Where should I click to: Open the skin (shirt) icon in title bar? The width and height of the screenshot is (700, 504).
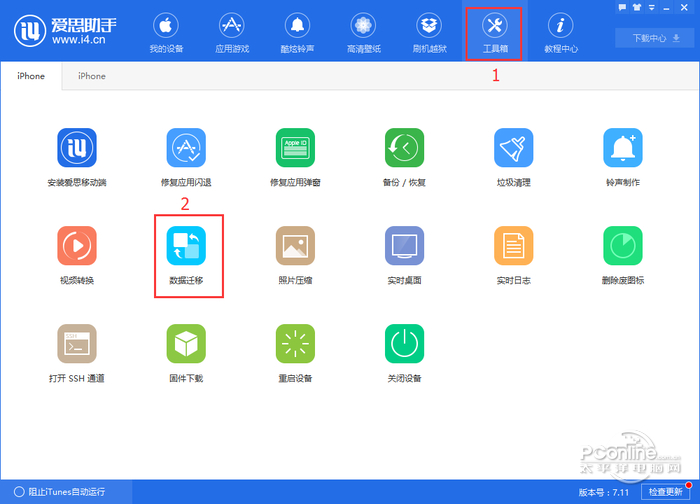point(637,7)
